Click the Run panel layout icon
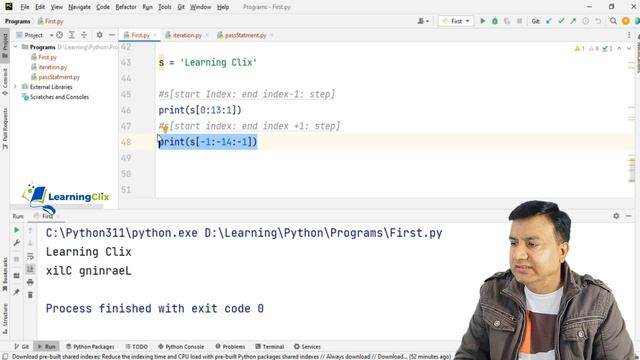The width and height of the screenshot is (640, 360). pos(16,276)
